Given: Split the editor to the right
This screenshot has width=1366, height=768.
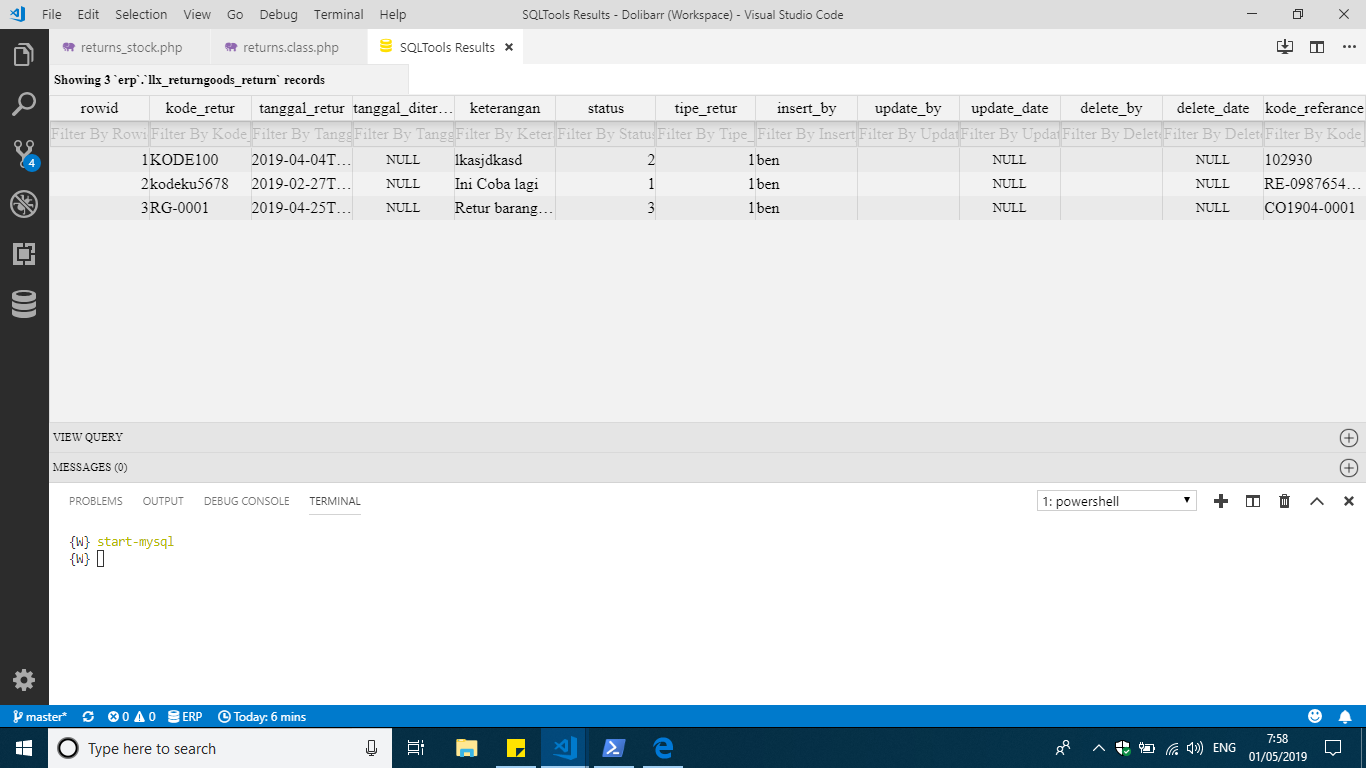Looking at the screenshot, I should [1317, 47].
